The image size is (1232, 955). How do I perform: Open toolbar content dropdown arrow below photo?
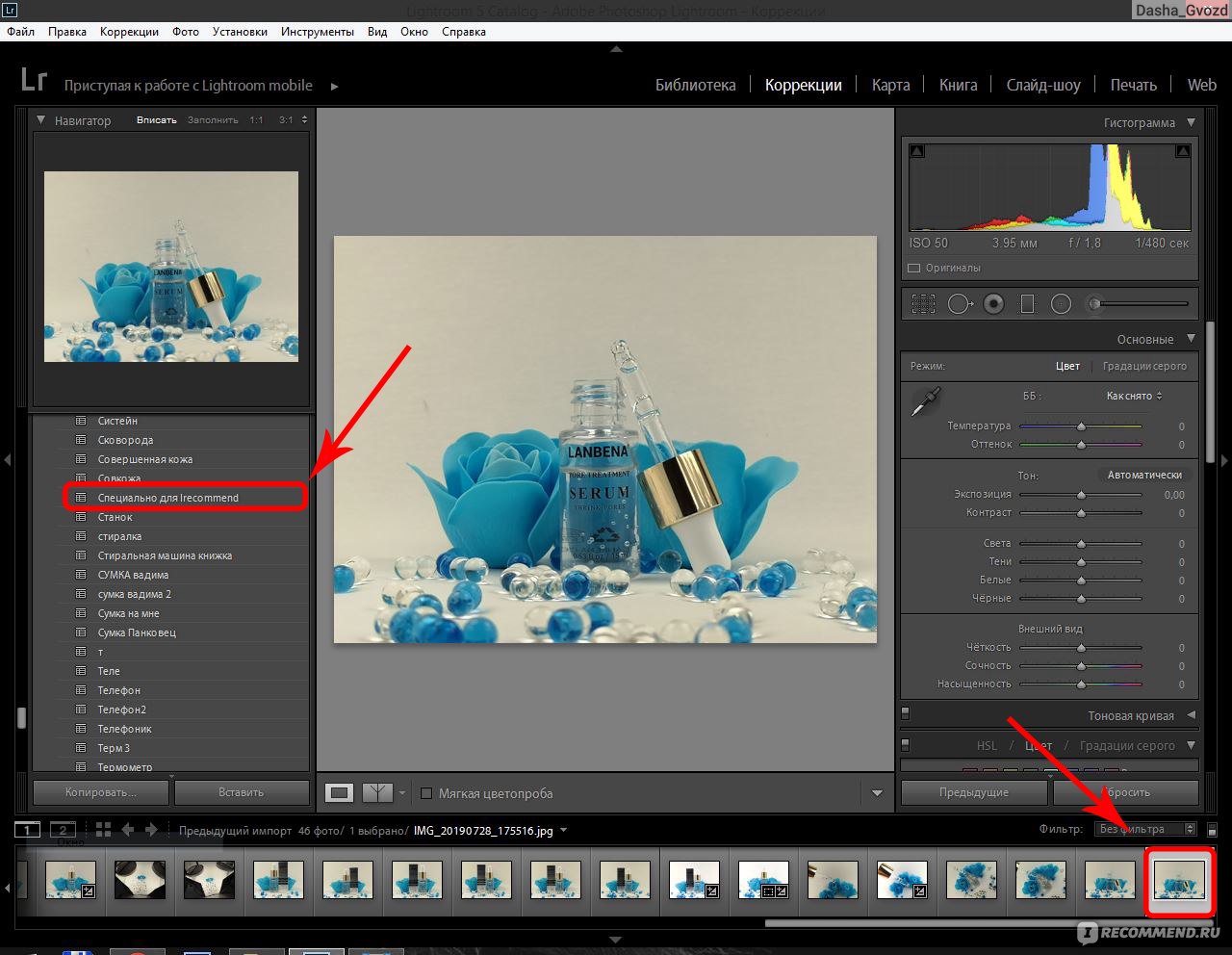[x=877, y=793]
